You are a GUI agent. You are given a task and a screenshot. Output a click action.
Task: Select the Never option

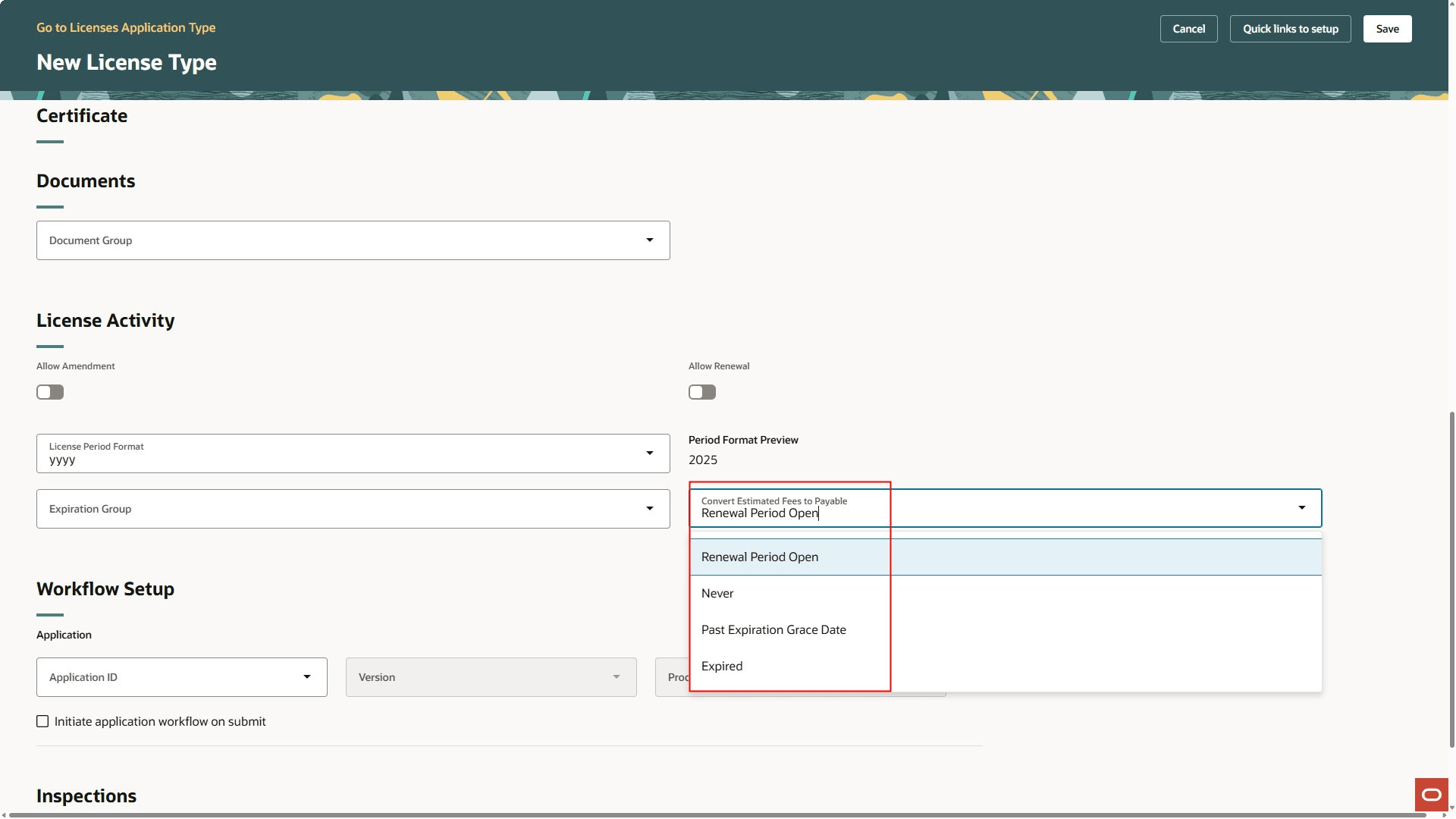717,593
